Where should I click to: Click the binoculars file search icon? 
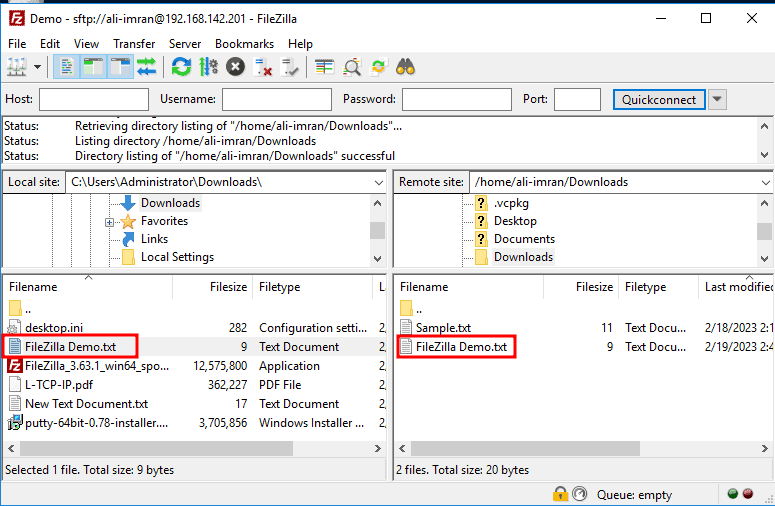click(x=405, y=67)
